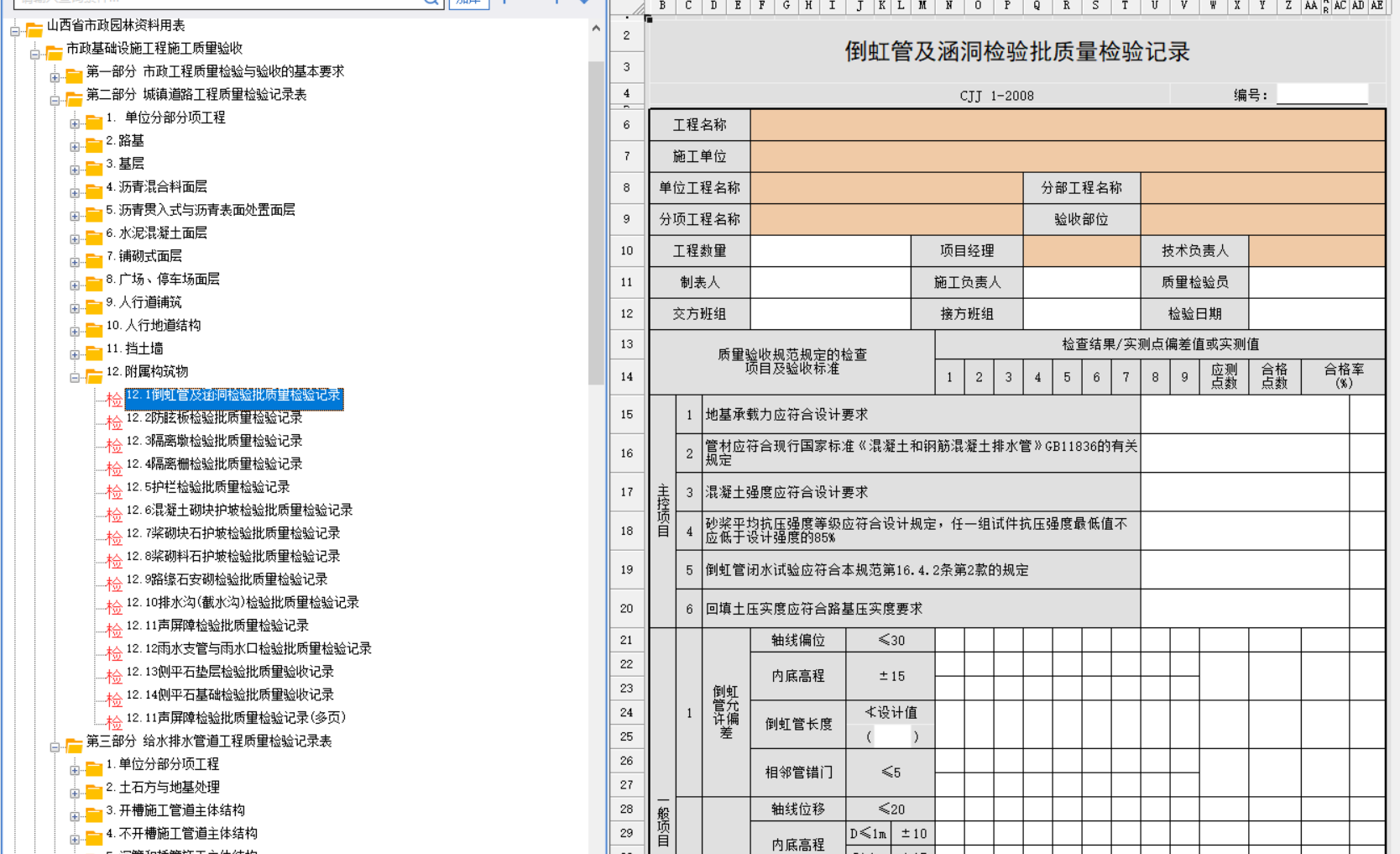Select row 6 header
The width and height of the screenshot is (1400, 854).
coord(627,124)
